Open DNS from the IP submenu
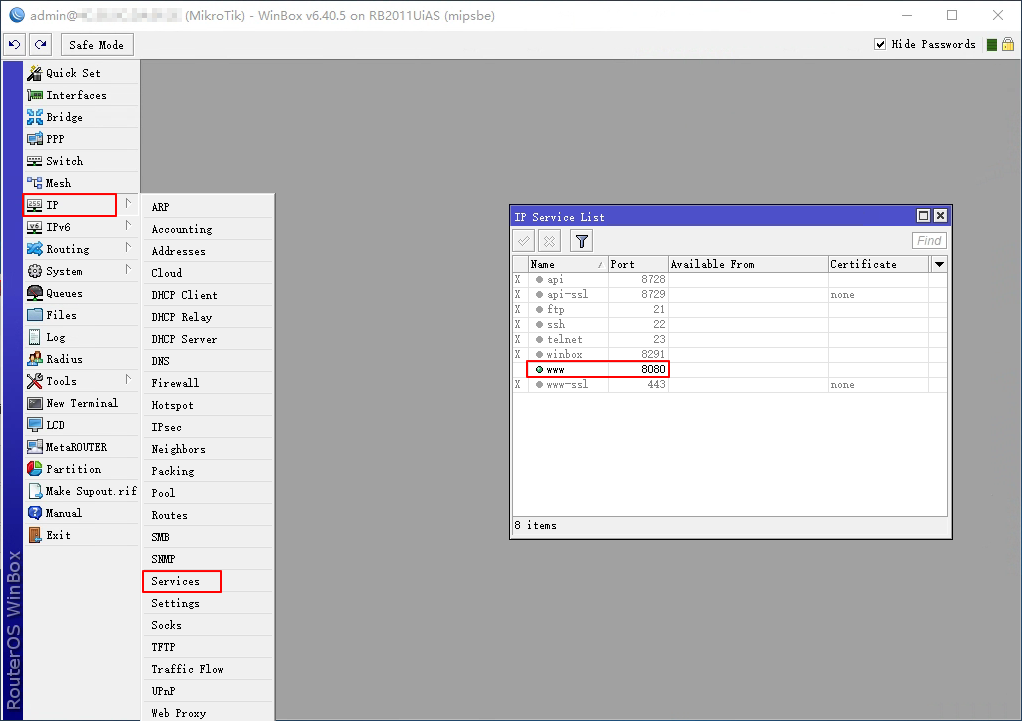This screenshot has width=1022, height=721. (x=208, y=361)
